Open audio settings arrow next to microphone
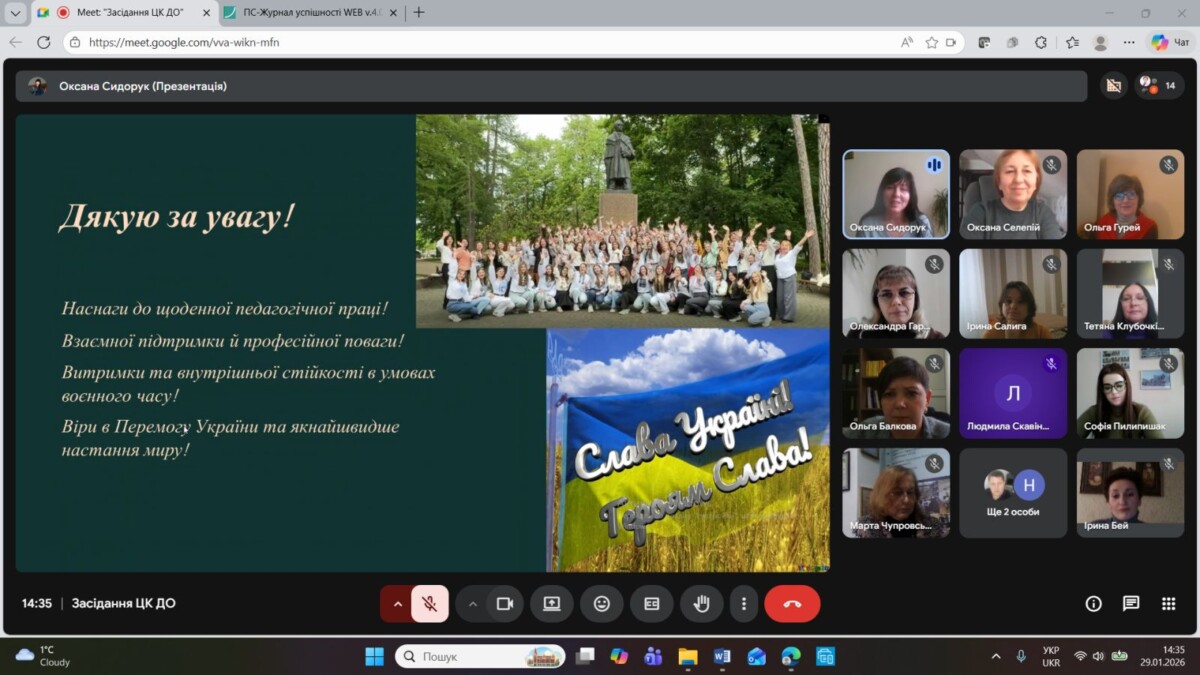The width and height of the screenshot is (1200, 675). 397,604
